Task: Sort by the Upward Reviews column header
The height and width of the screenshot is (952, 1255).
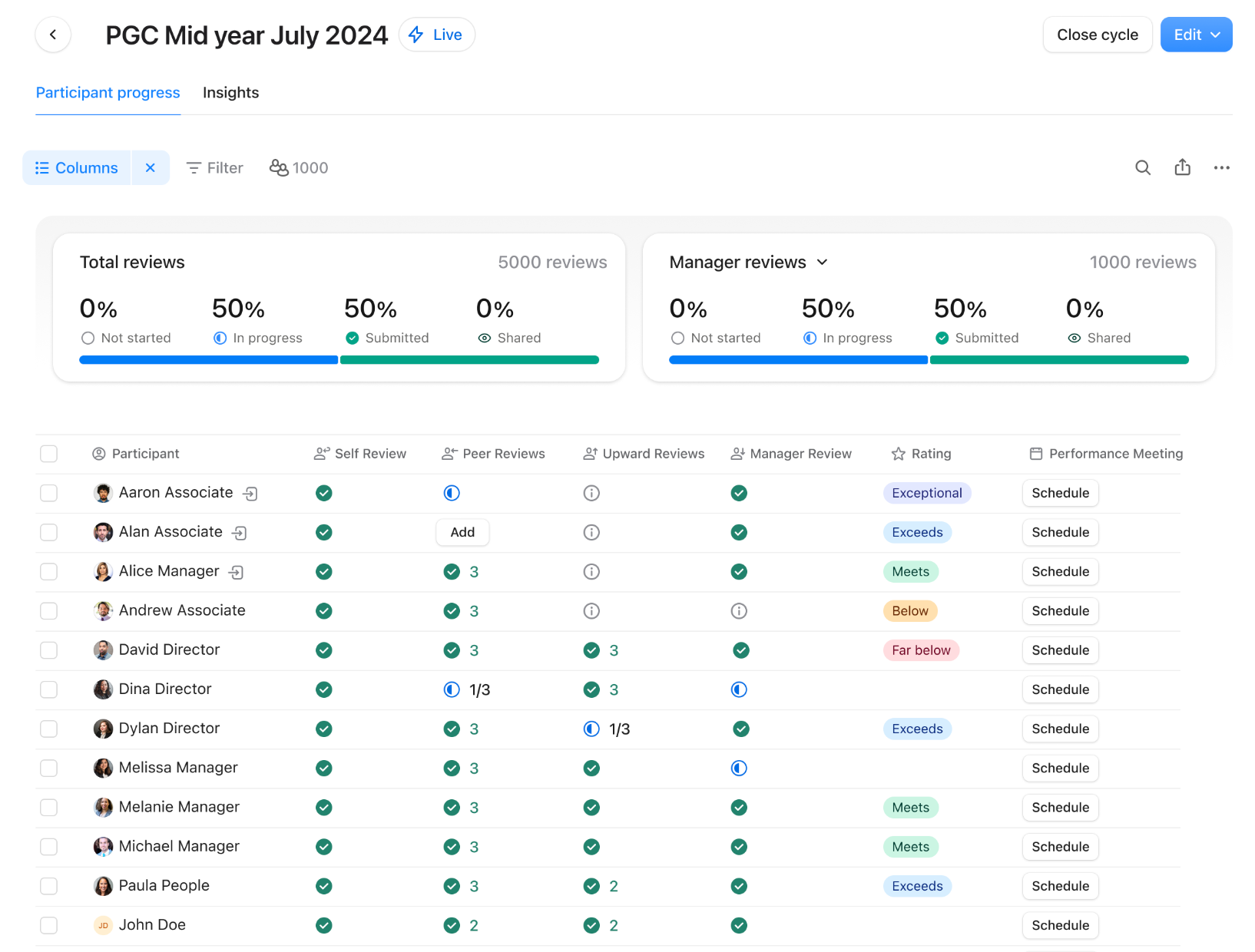Action: 644,454
